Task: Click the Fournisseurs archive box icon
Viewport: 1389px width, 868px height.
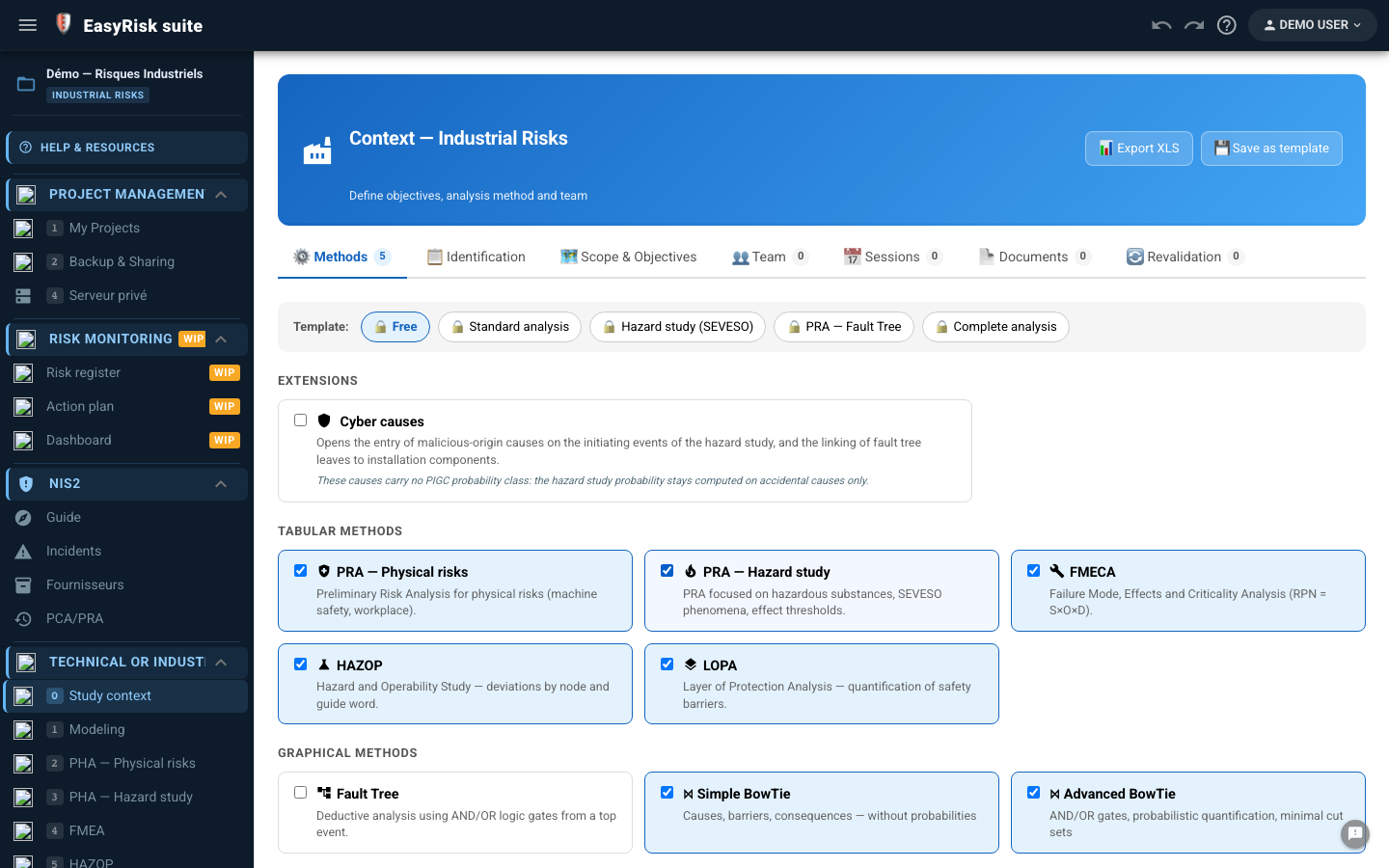Action: [x=23, y=585]
